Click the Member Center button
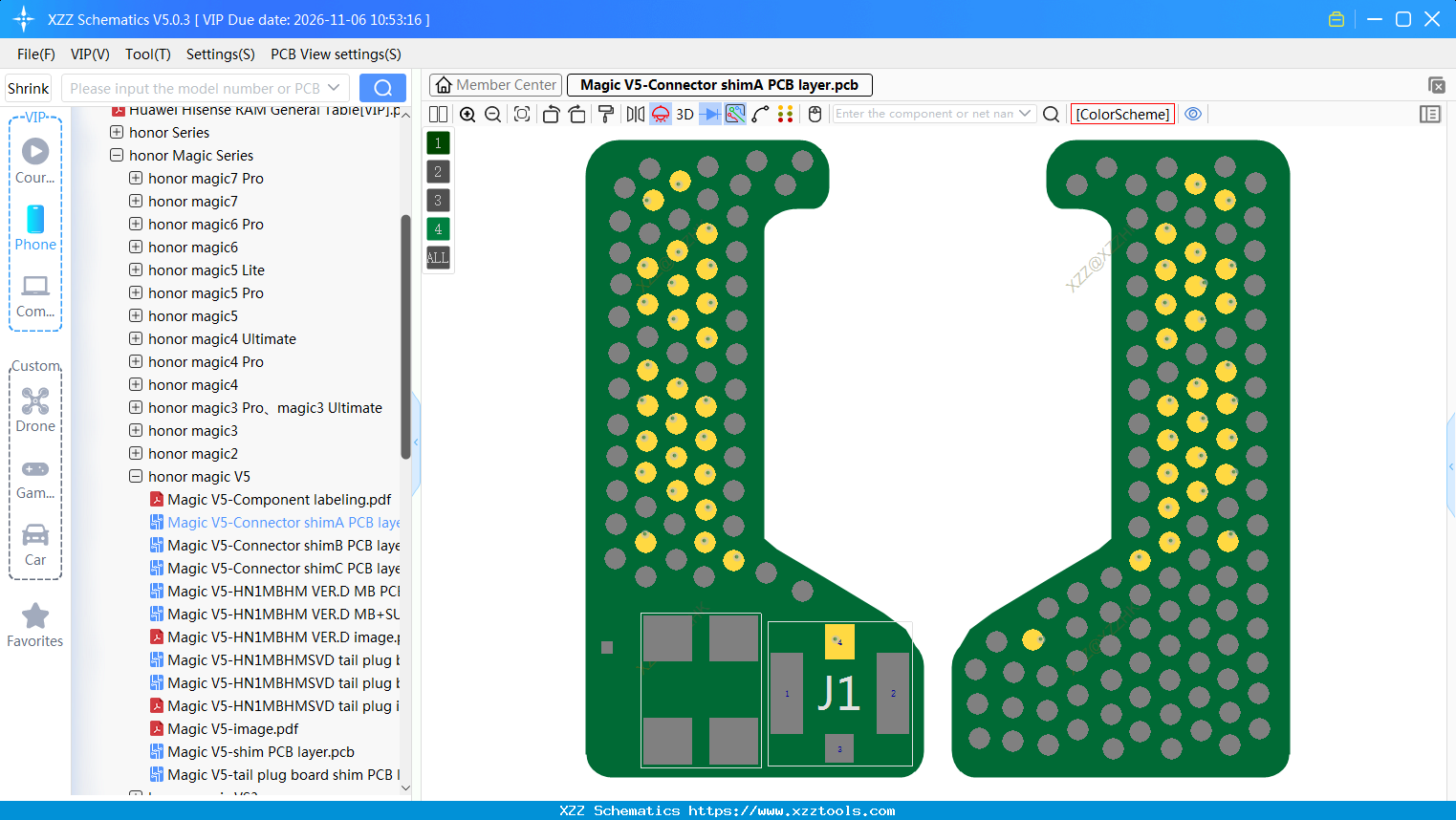The width and height of the screenshot is (1456, 820). [x=494, y=84]
